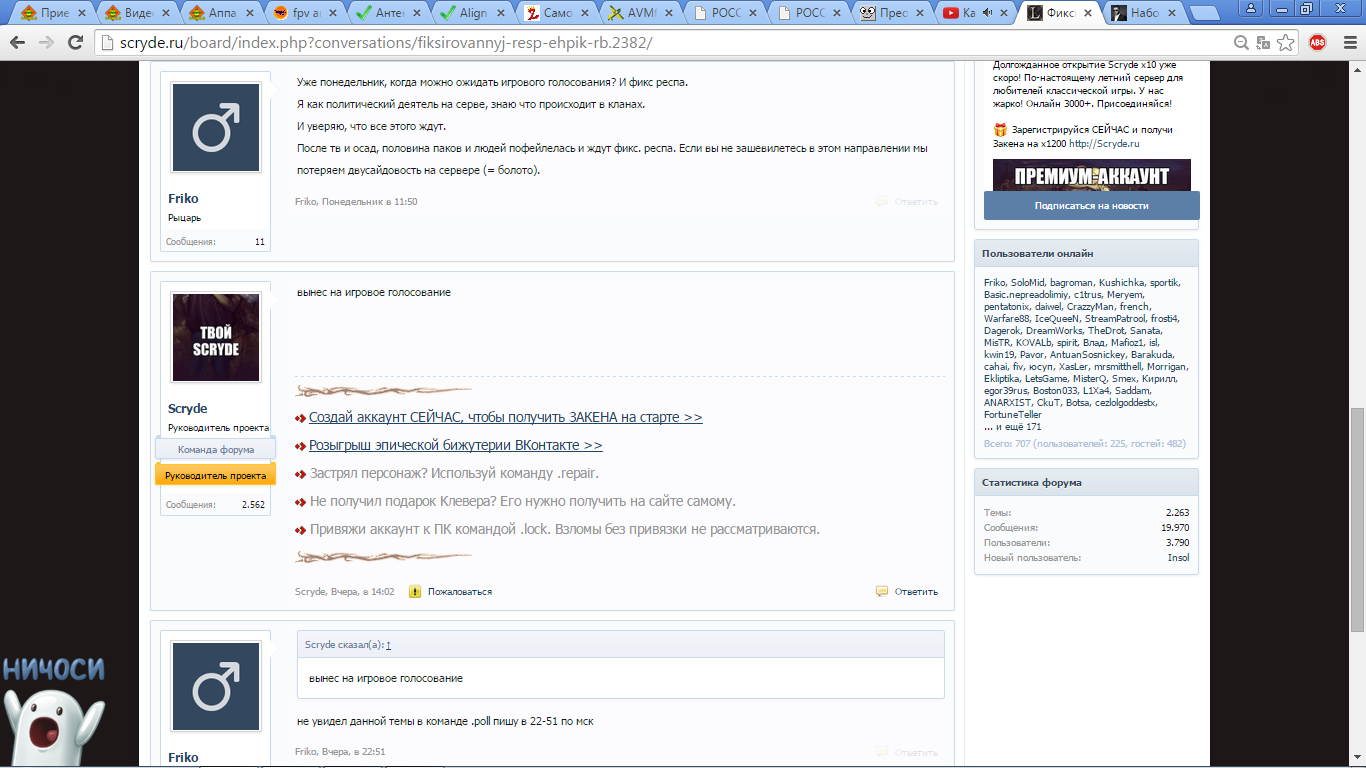Open 'Розыгрыш эпической бижутерии ВКонтакте' link
The height and width of the screenshot is (768, 1366).
(x=455, y=445)
